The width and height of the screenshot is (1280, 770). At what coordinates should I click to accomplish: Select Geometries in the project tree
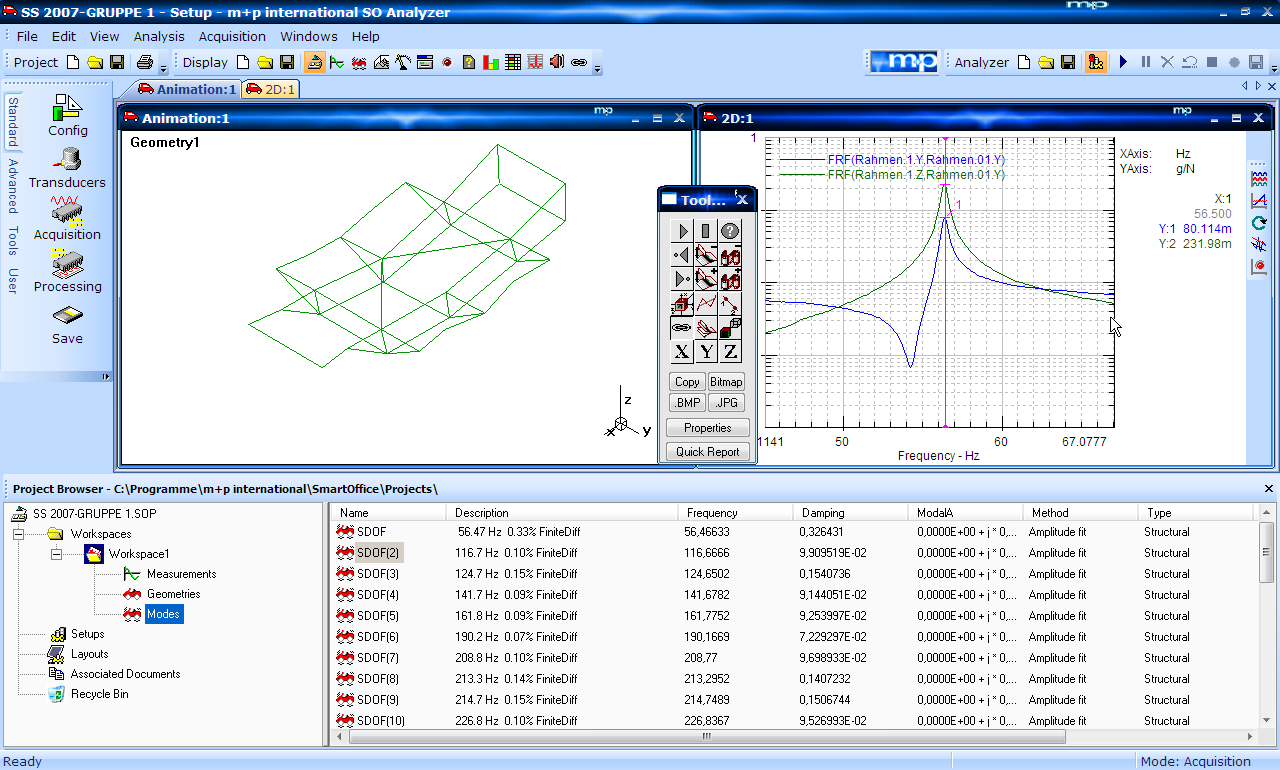click(173, 594)
